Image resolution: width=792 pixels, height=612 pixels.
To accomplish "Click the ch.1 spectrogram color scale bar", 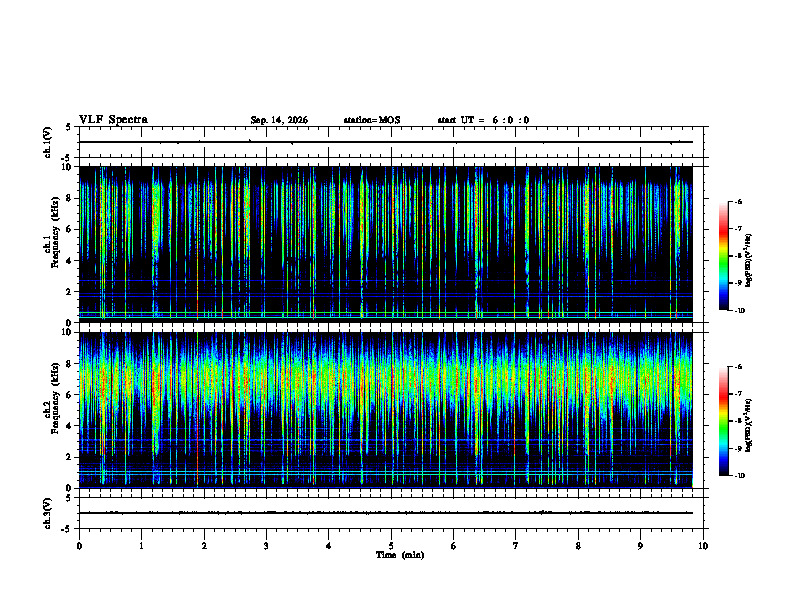I will point(723,256).
